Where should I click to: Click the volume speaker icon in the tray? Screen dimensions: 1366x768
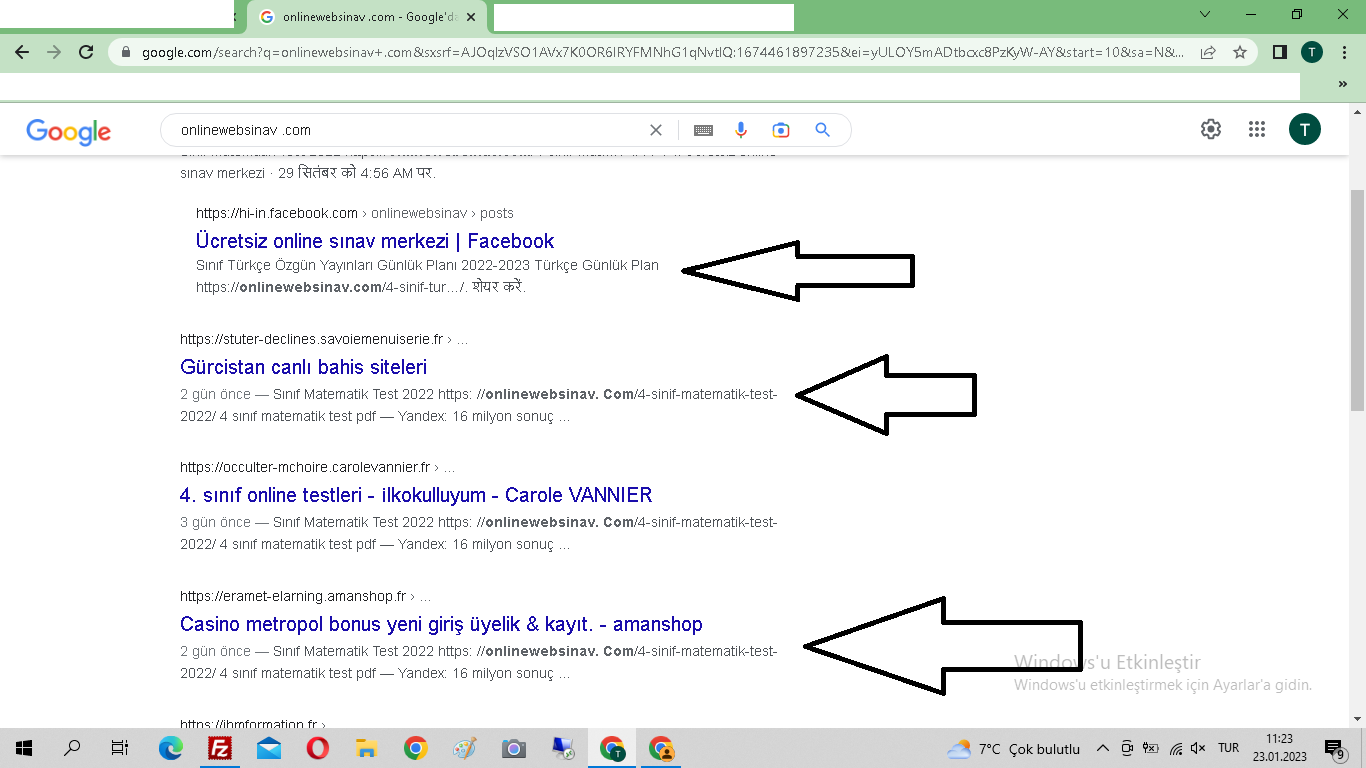(x=1198, y=748)
